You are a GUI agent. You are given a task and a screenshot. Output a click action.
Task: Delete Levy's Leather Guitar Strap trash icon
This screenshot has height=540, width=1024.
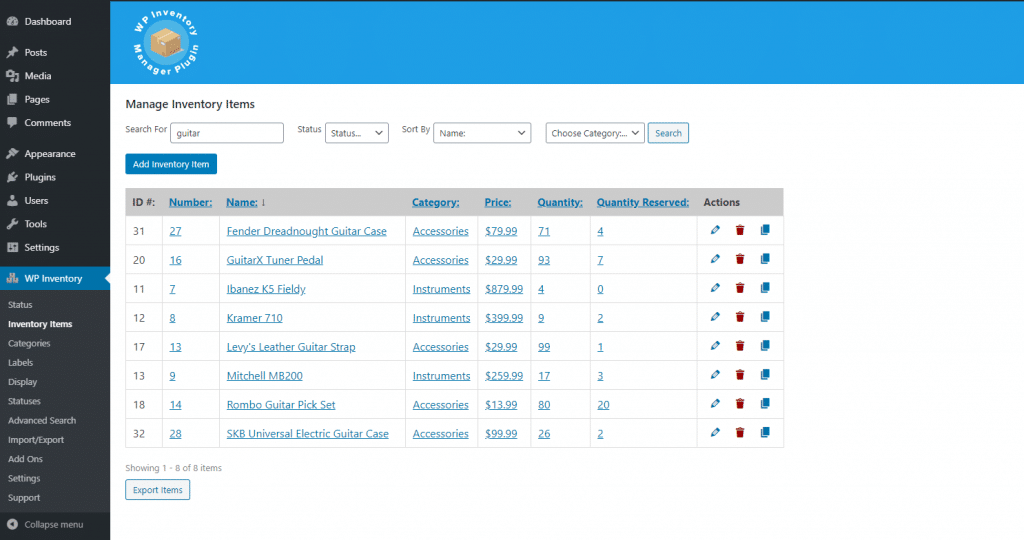pos(740,345)
